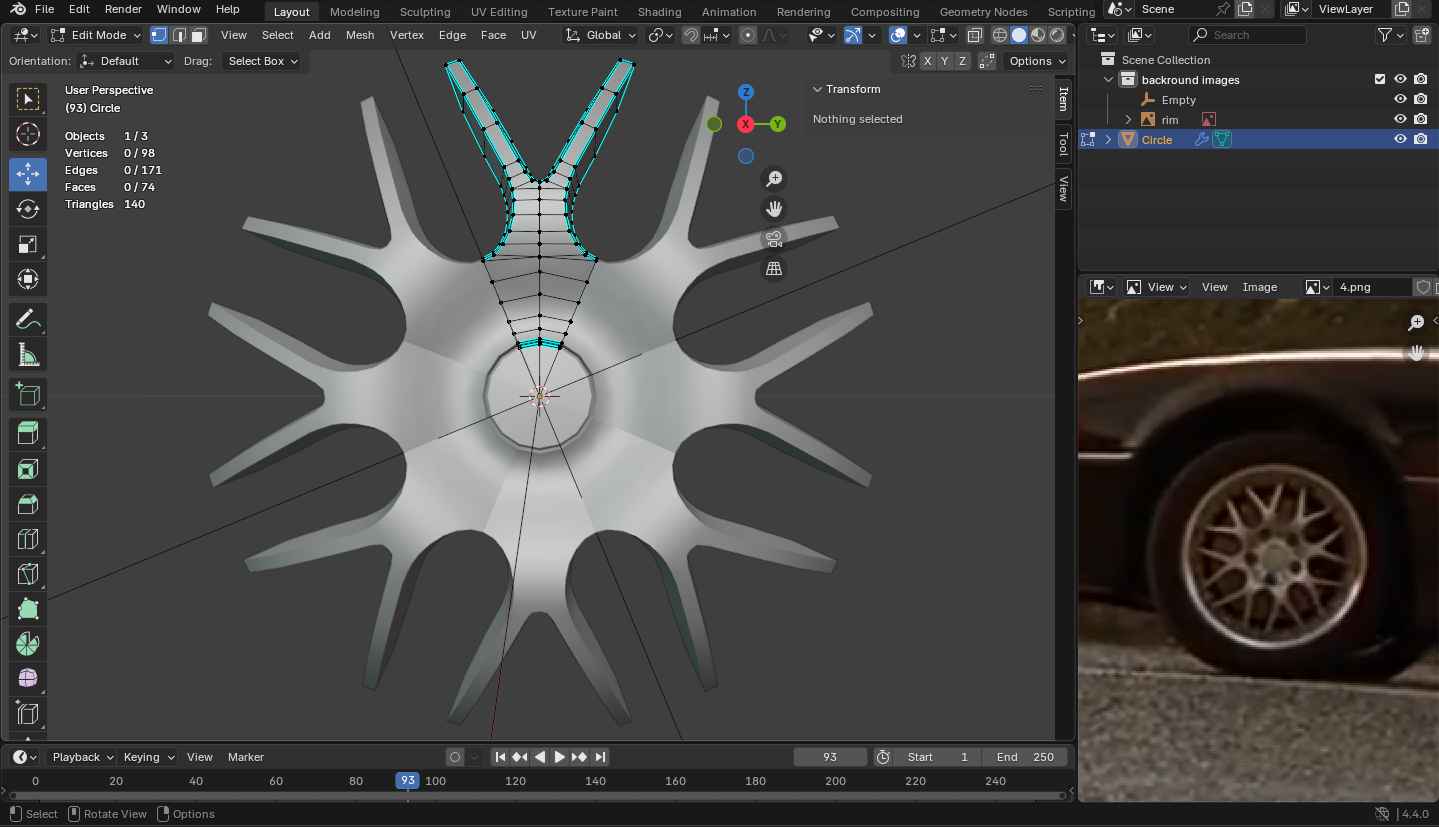Select the Move tool in left toolbar

pos(28,174)
